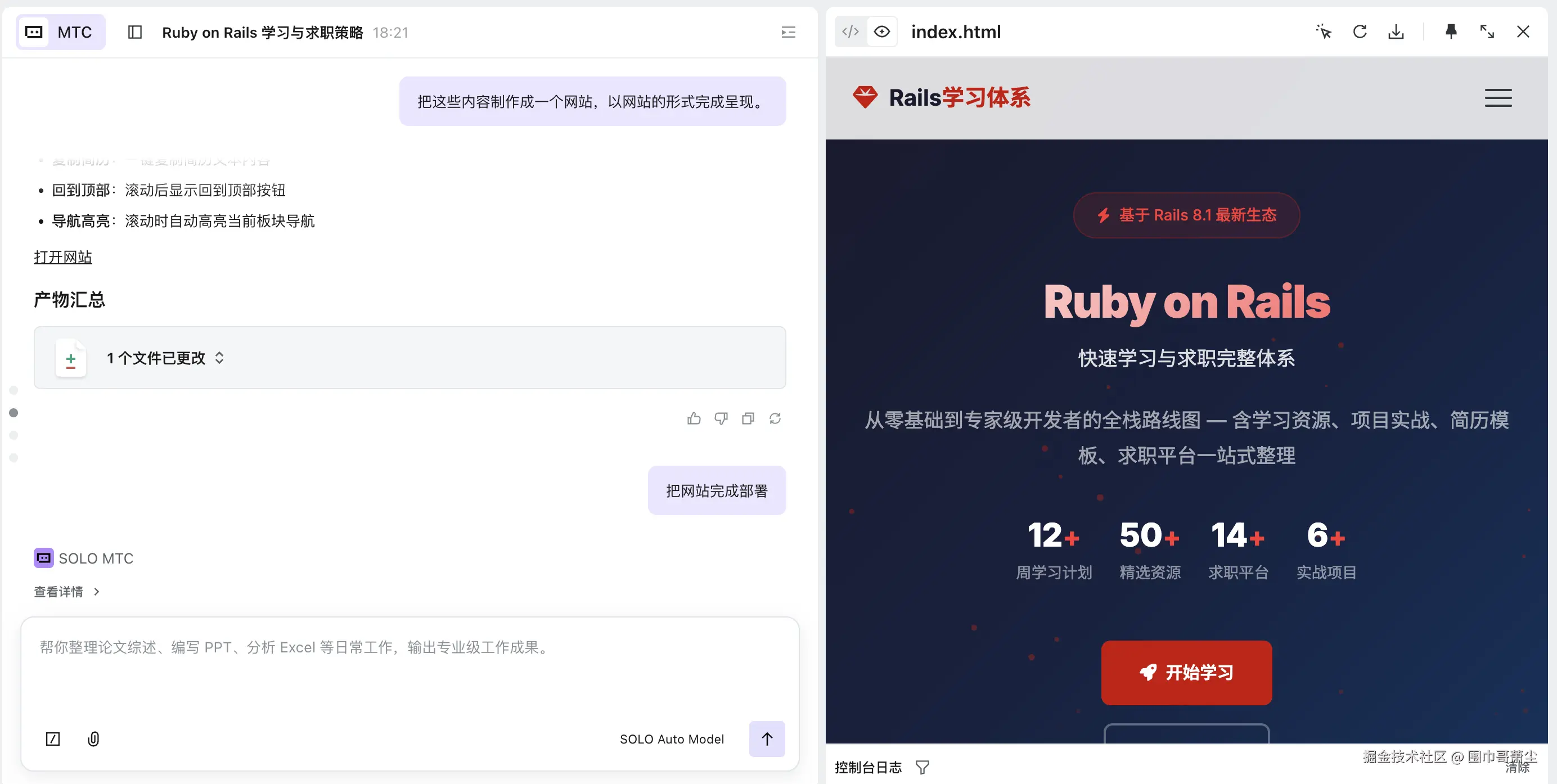
Task: Pin the preview panel
Action: point(1451,31)
